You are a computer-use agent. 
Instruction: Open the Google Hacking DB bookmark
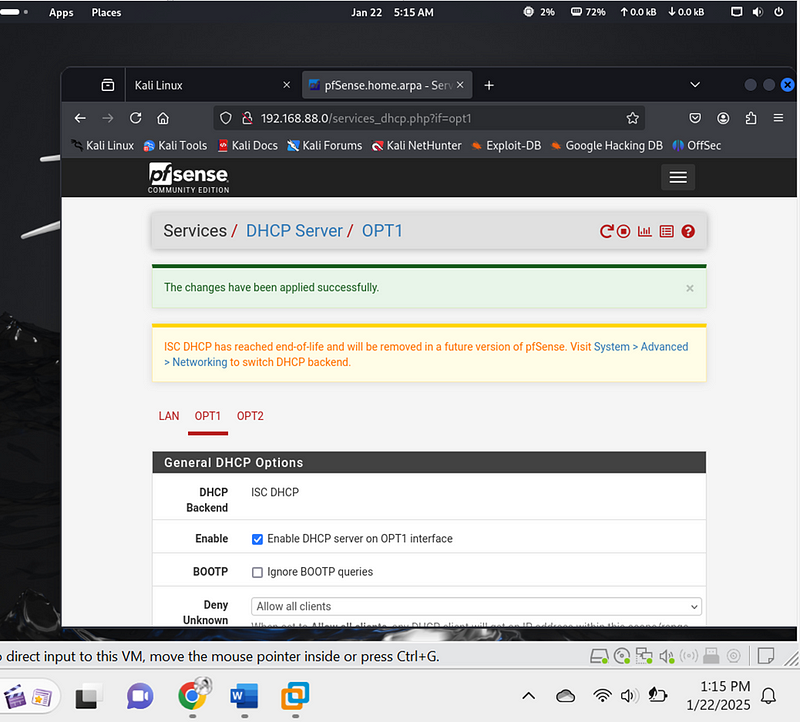point(607,145)
